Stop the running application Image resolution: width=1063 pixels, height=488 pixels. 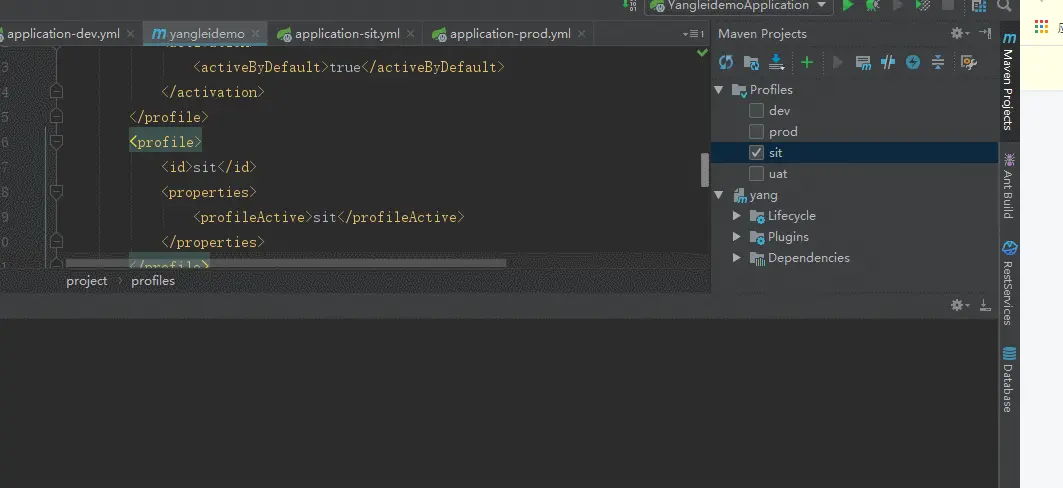click(x=948, y=5)
